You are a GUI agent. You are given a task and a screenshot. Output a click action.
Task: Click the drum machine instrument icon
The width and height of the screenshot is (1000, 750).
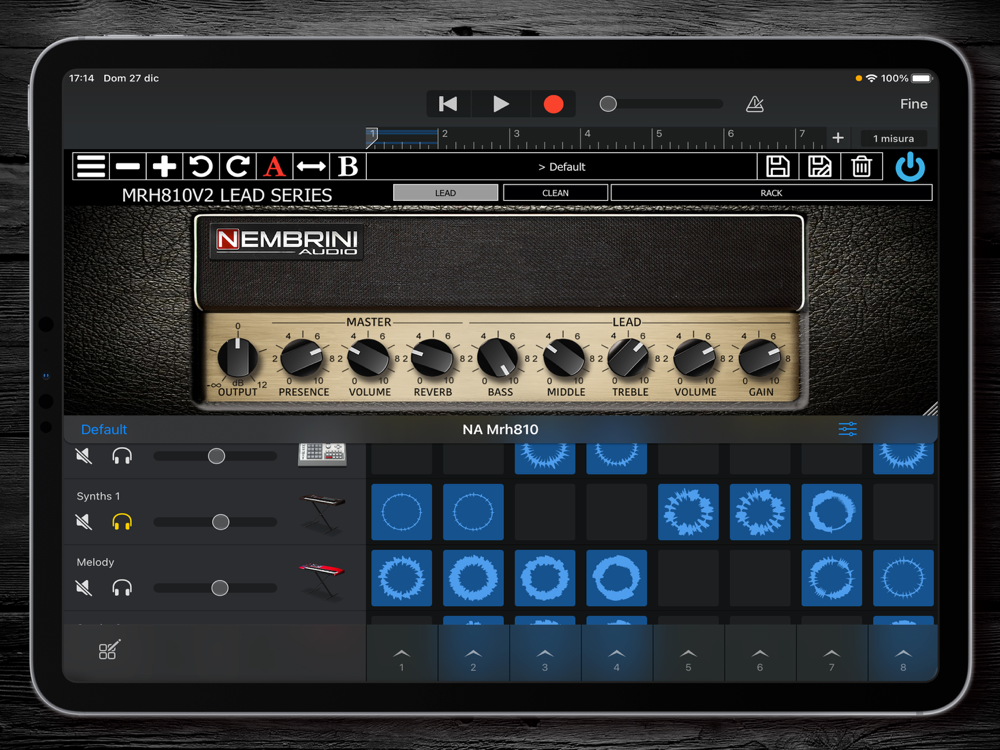[322, 455]
